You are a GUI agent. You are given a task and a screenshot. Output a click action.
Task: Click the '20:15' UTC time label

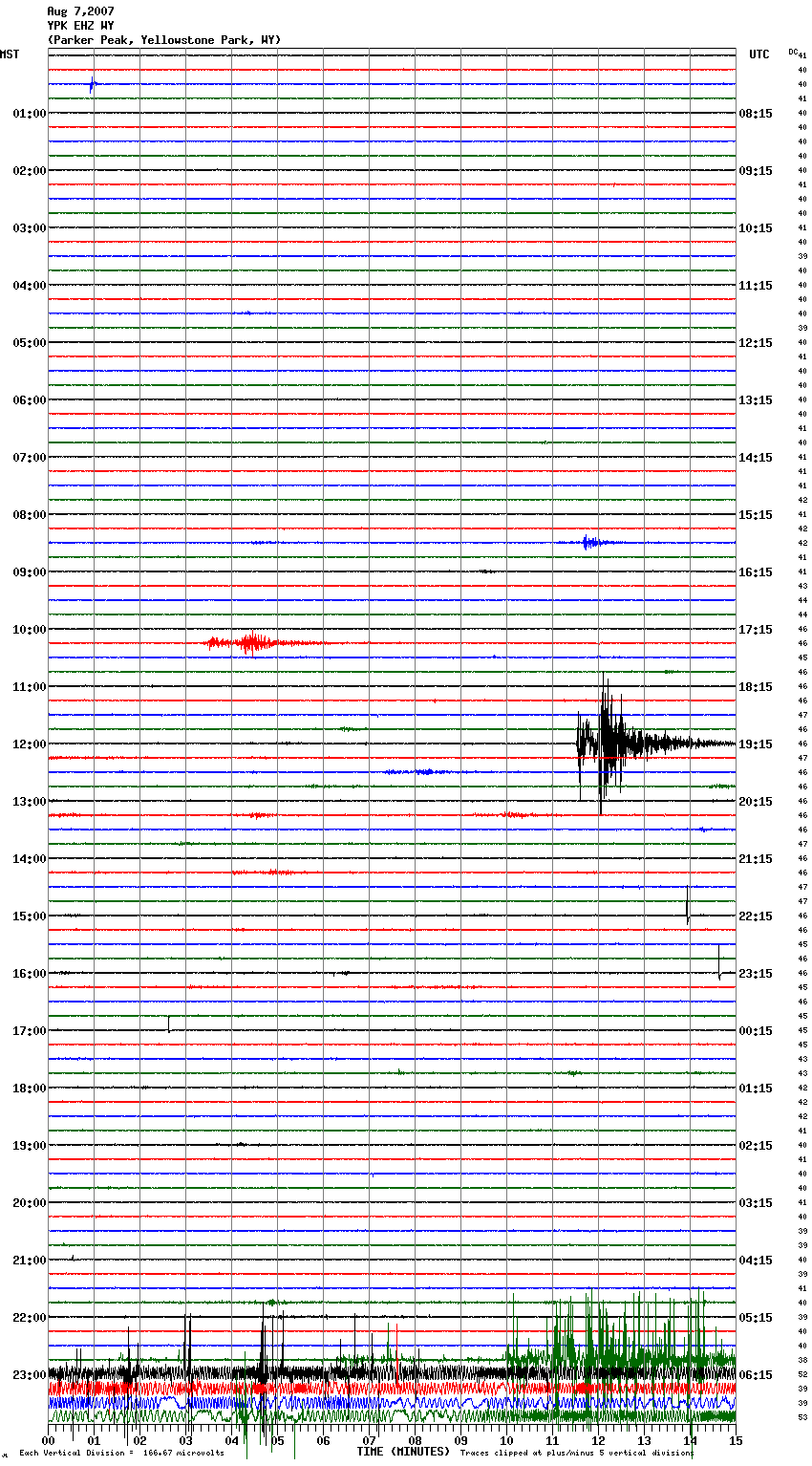tap(756, 802)
